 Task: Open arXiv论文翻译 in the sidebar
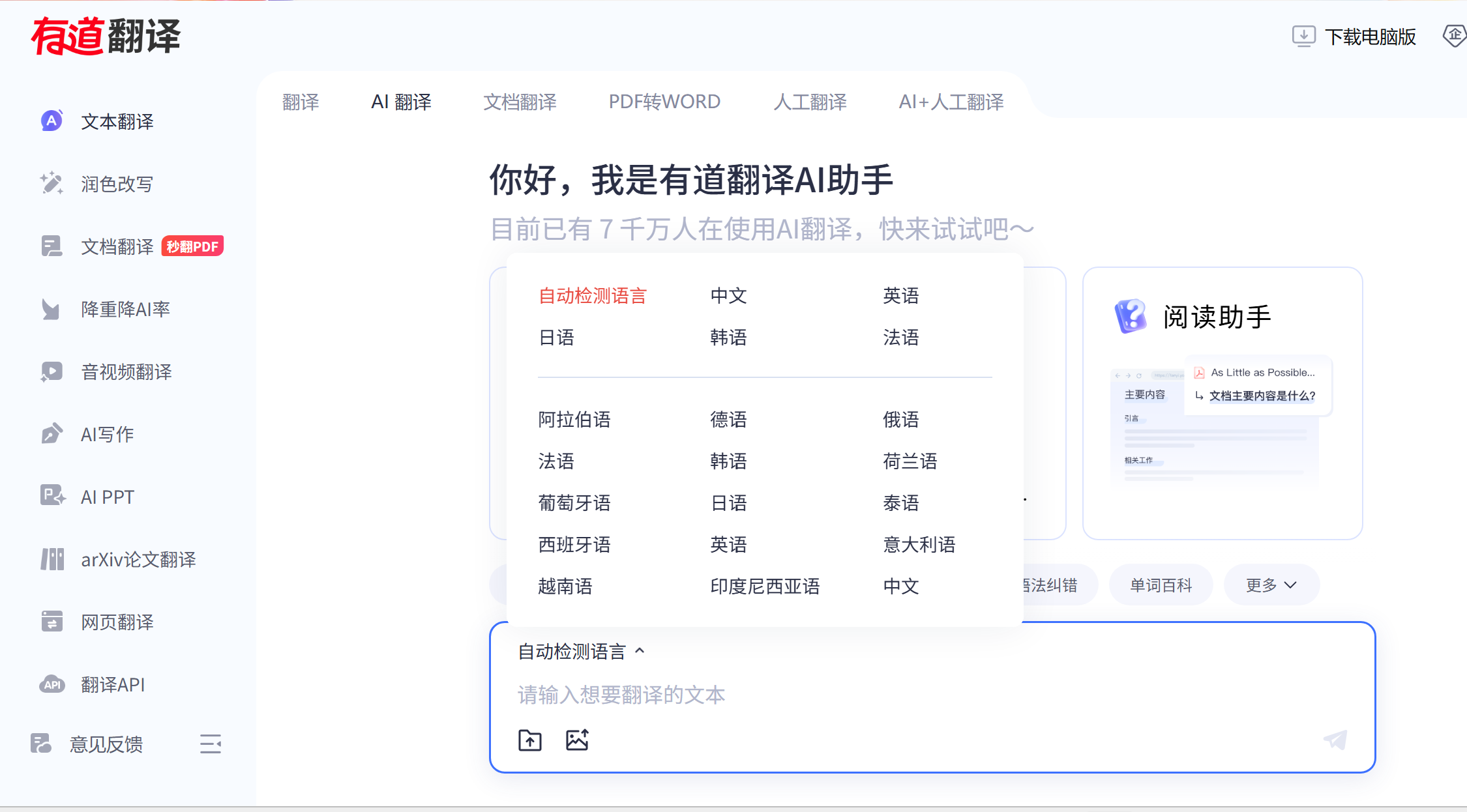[x=138, y=558]
